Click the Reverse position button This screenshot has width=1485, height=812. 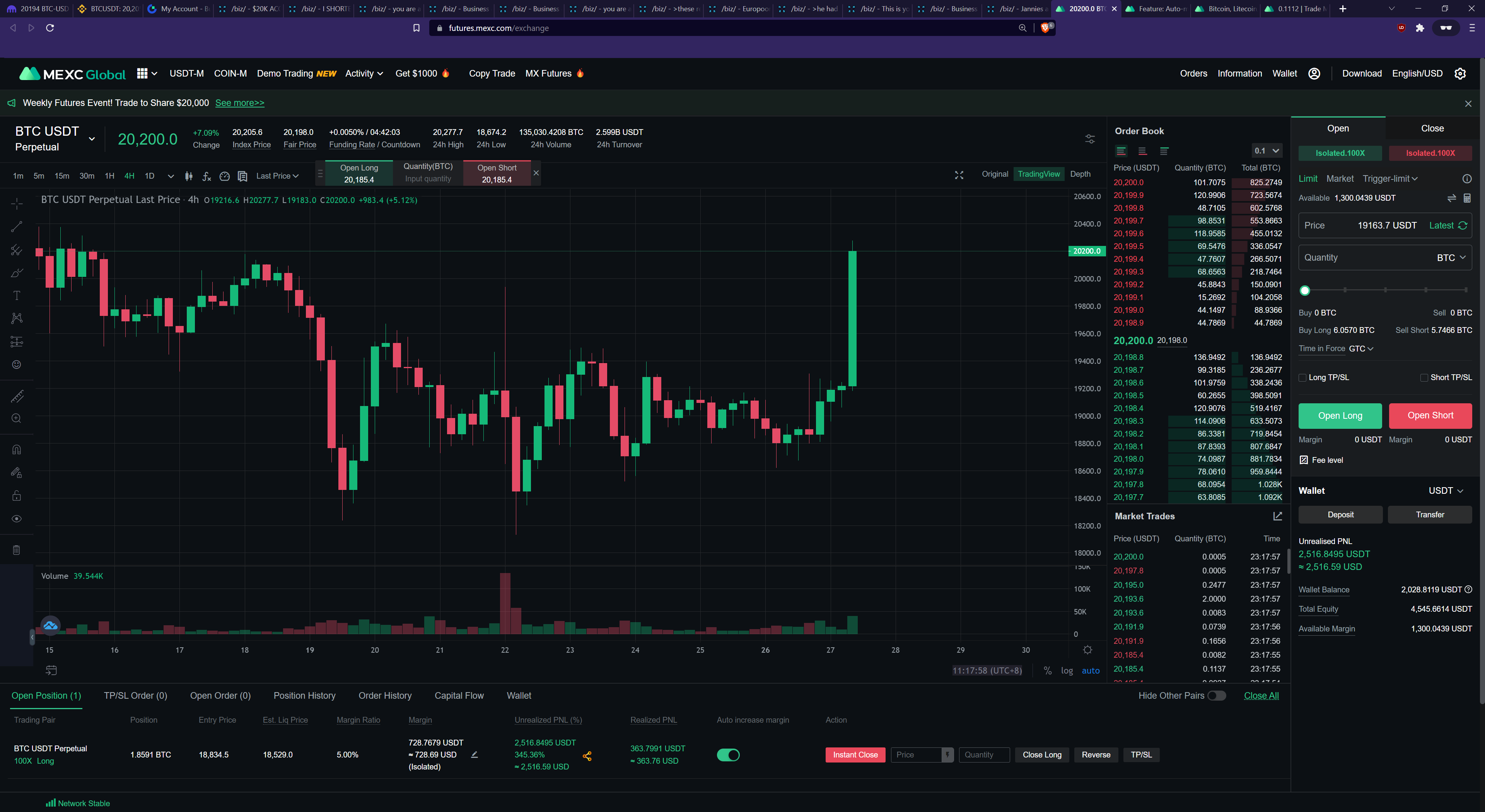pos(1095,755)
